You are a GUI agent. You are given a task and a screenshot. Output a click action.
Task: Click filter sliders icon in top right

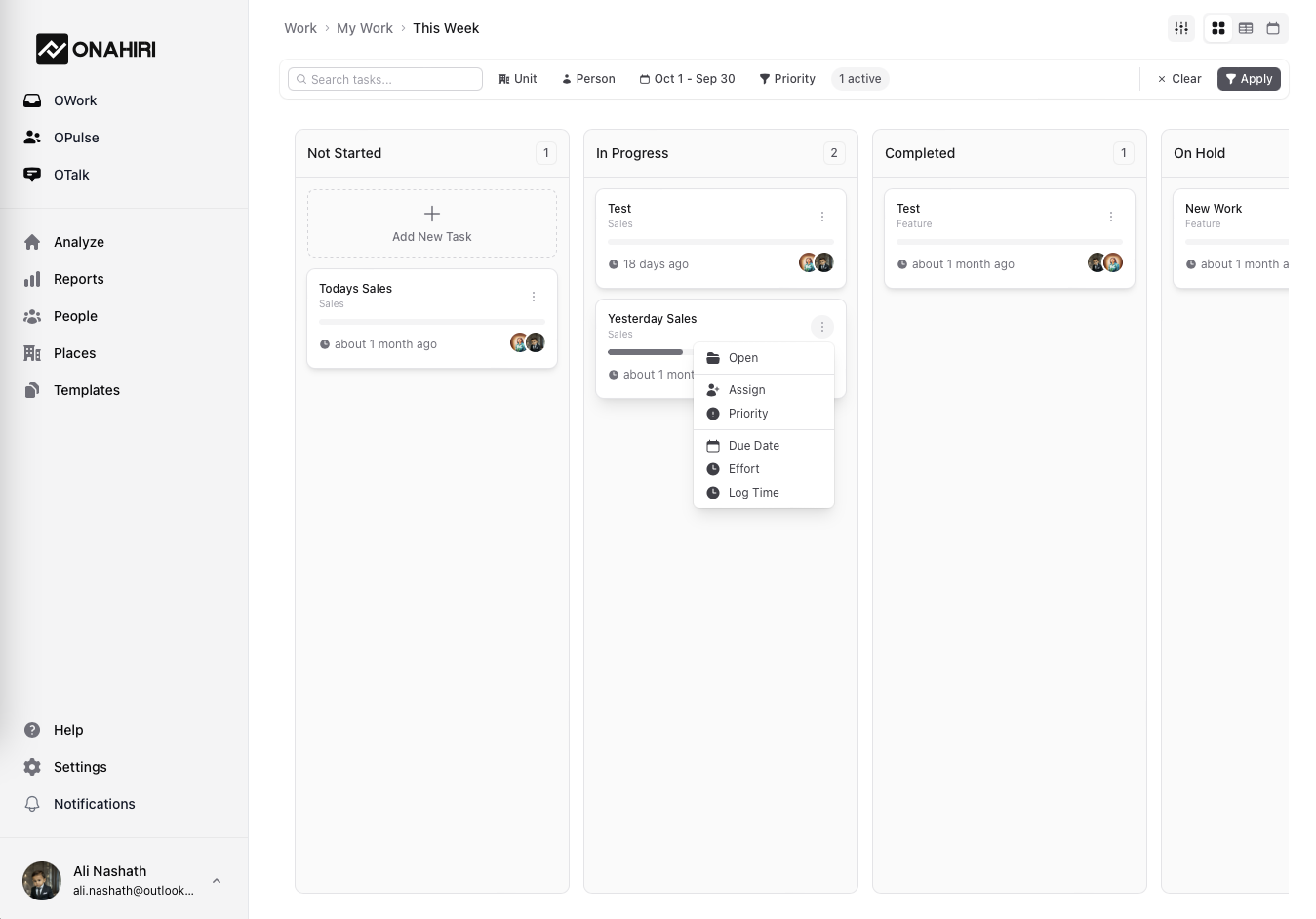[x=1181, y=28]
